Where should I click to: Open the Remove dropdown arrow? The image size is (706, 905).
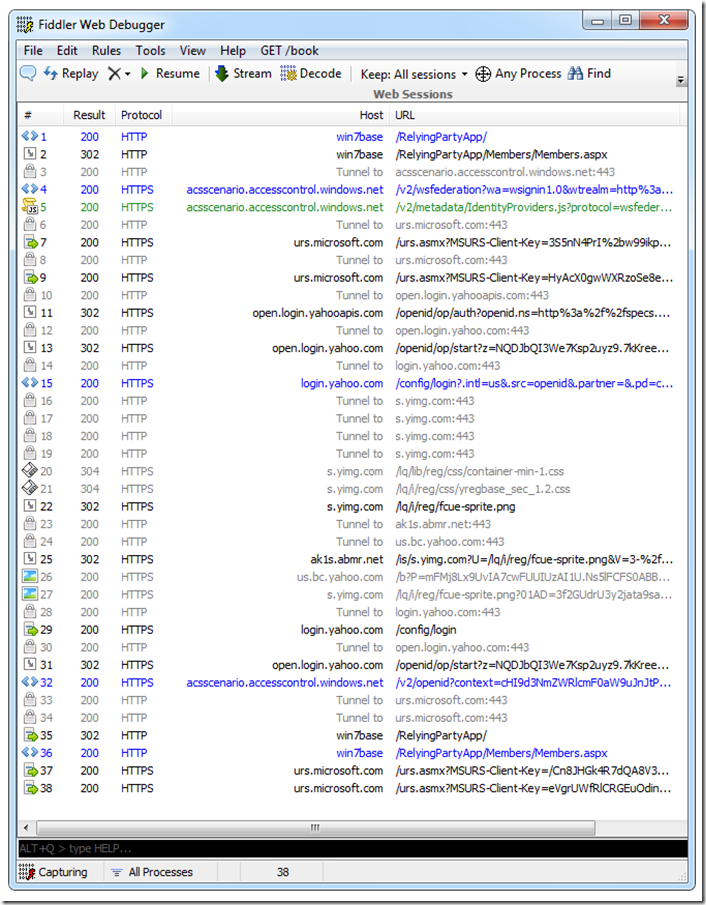[128, 74]
